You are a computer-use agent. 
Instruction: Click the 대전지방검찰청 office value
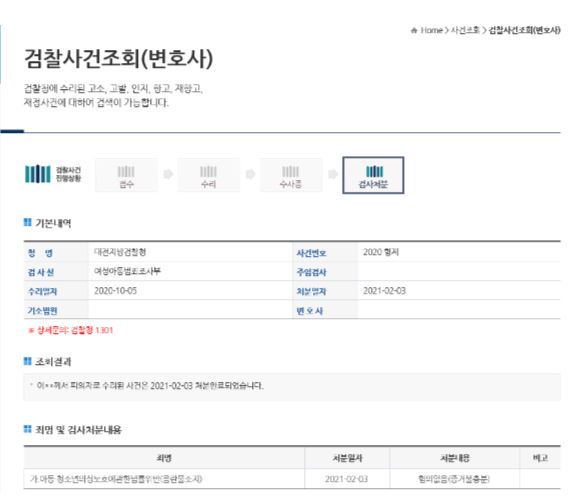(x=120, y=252)
